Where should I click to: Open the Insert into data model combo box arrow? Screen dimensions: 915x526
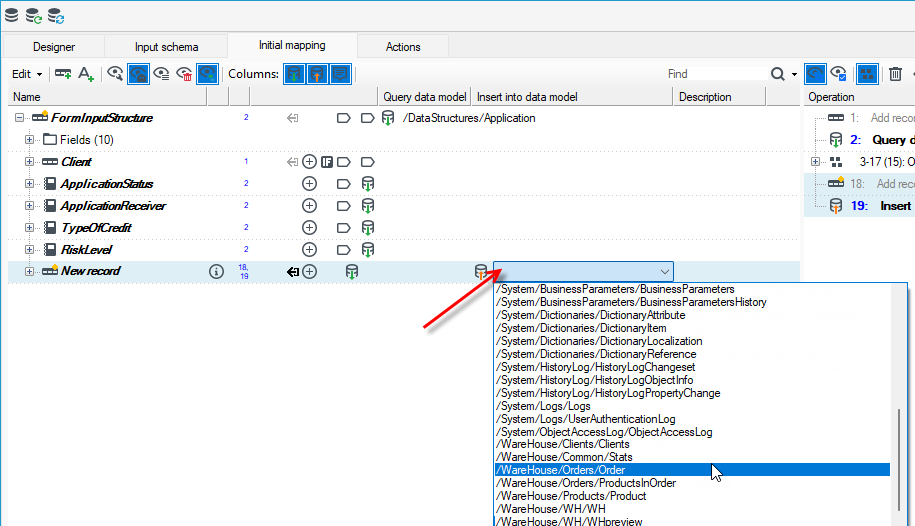coord(664,271)
